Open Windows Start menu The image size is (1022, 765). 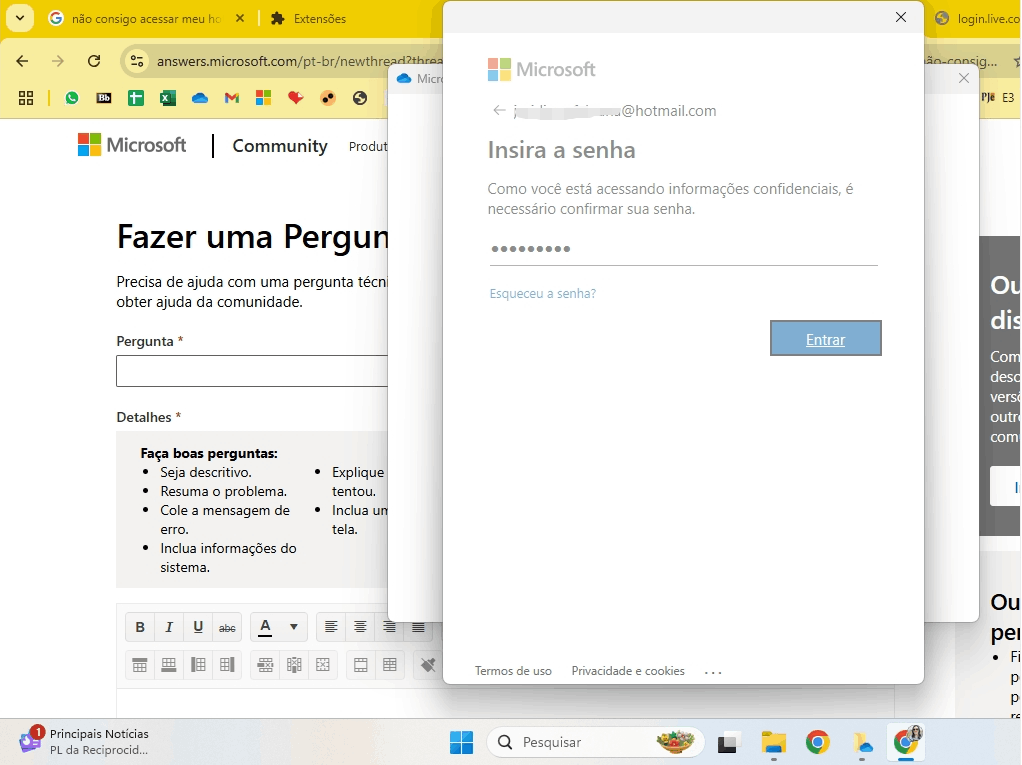point(461,742)
